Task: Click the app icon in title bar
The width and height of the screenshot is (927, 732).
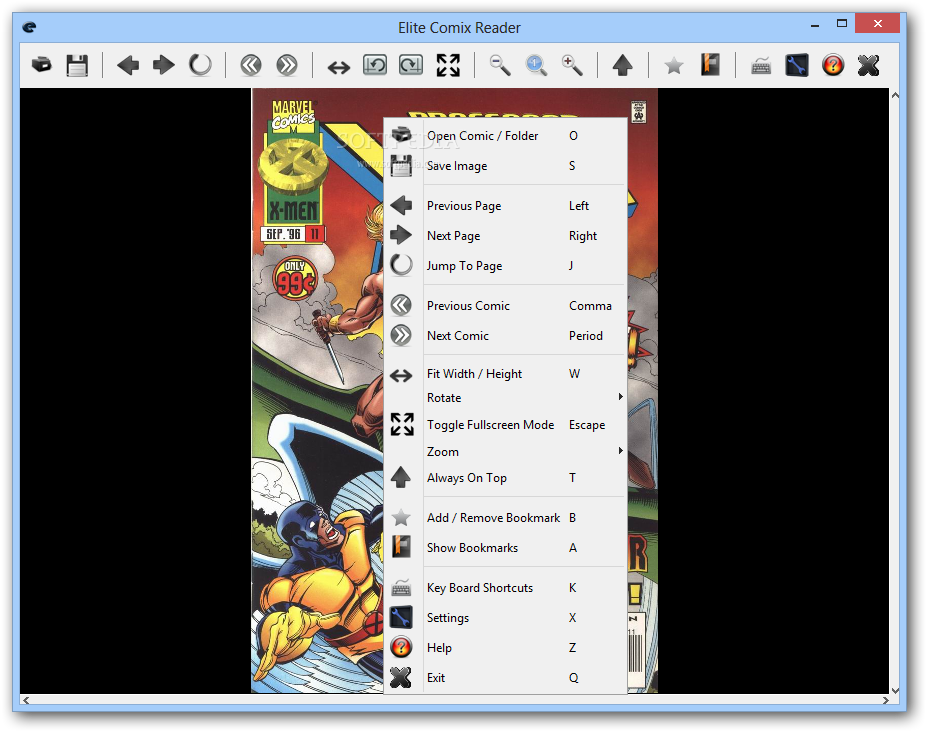Action: pyautogui.click(x=29, y=27)
